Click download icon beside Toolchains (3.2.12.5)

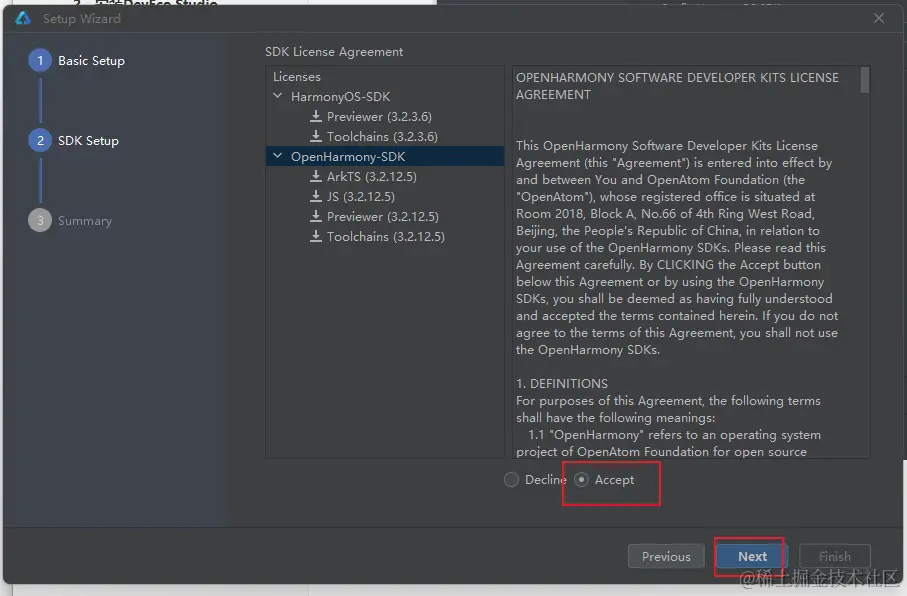[x=315, y=237]
